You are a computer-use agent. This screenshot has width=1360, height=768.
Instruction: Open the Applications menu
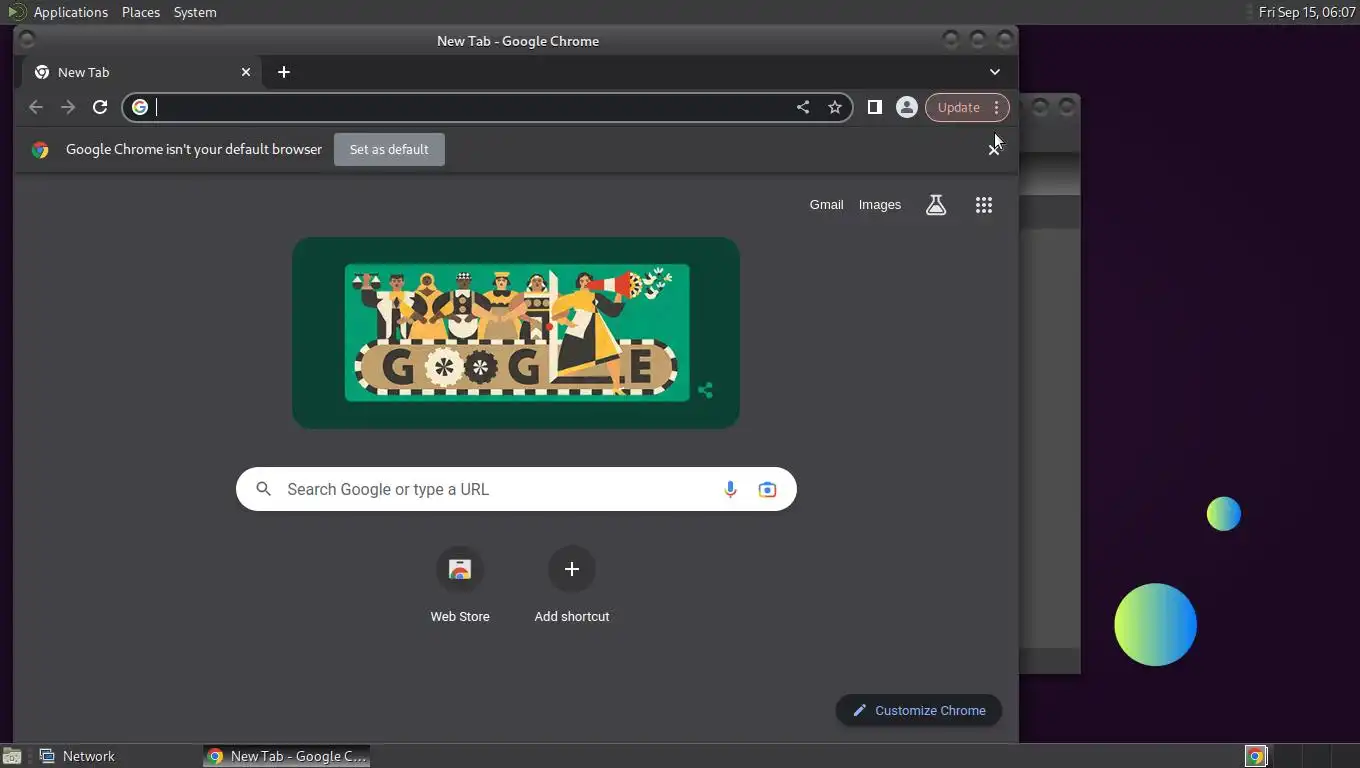(71, 12)
